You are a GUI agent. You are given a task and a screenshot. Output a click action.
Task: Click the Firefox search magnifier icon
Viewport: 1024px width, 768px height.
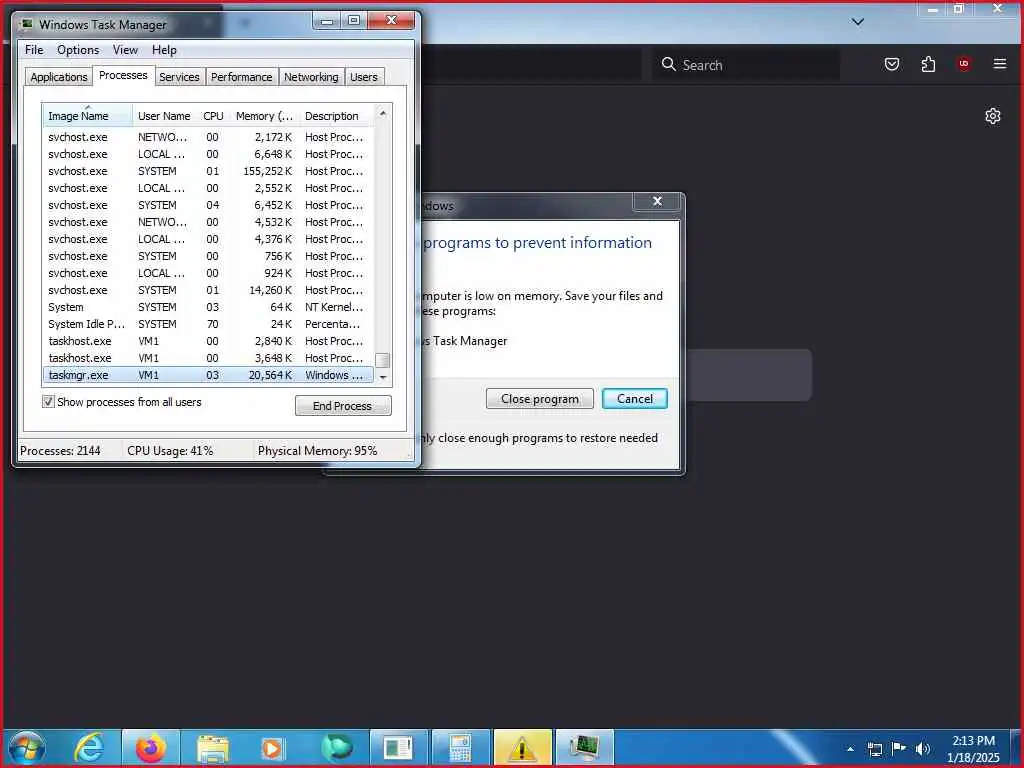point(668,64)
